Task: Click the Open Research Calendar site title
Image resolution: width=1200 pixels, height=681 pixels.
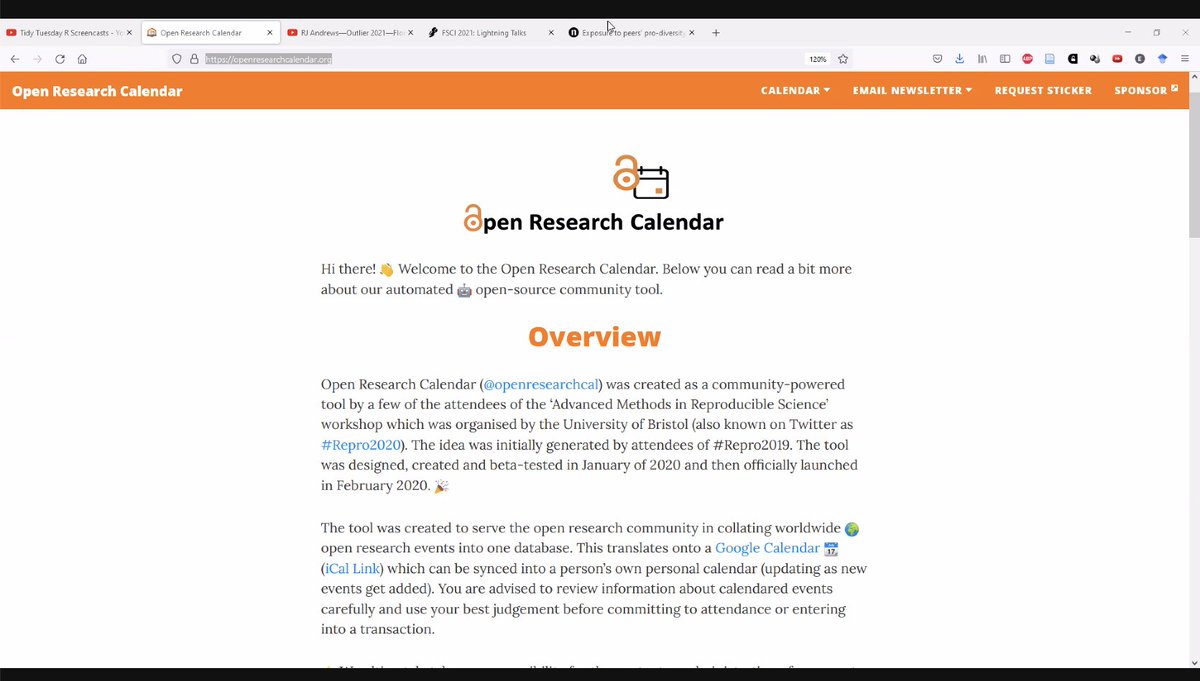Action: [x=97, y=91]
